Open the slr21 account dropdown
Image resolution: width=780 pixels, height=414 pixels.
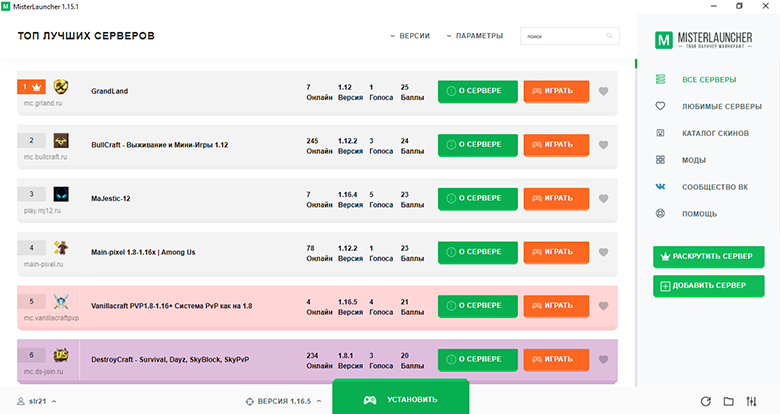(37, 401)
